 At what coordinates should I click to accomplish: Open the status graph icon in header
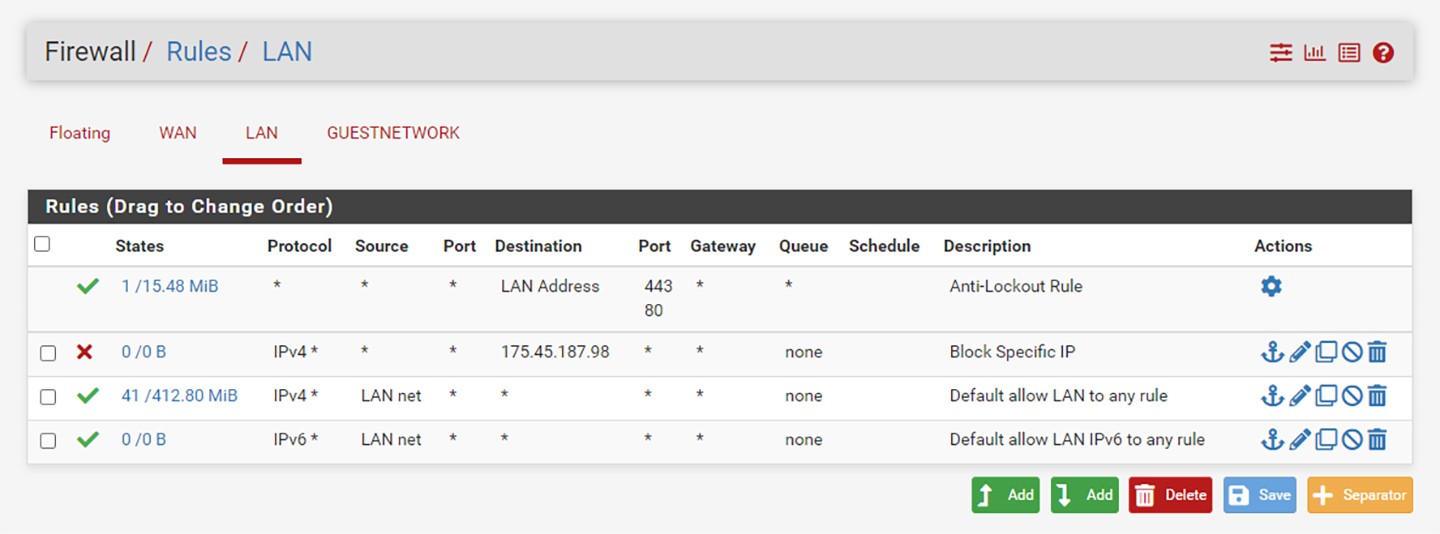click(1315, 53)
